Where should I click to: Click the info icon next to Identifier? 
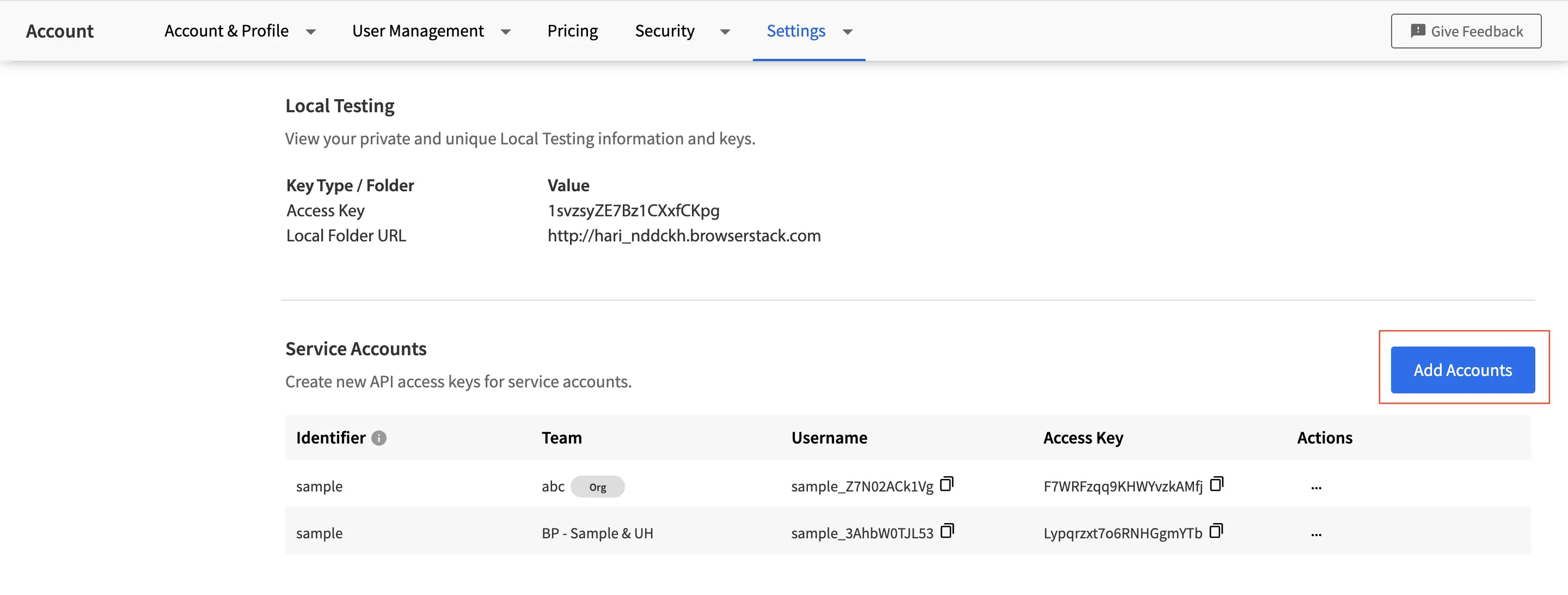click(x=378, y=438)
